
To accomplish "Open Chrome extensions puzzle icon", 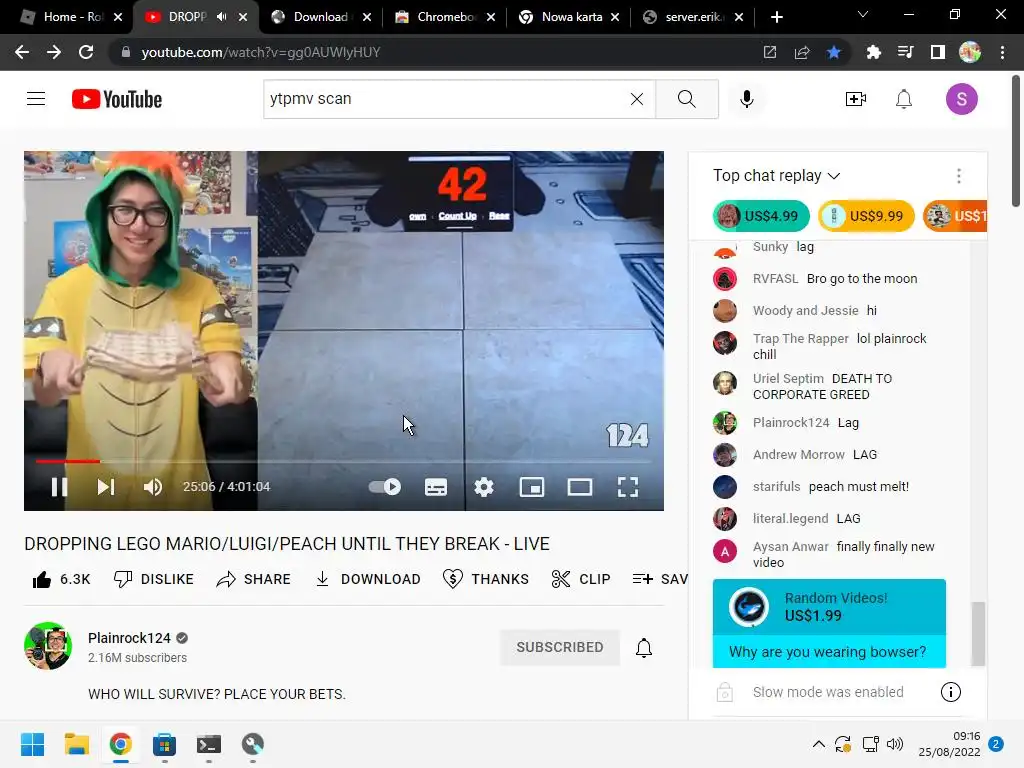I will (873, 52).
